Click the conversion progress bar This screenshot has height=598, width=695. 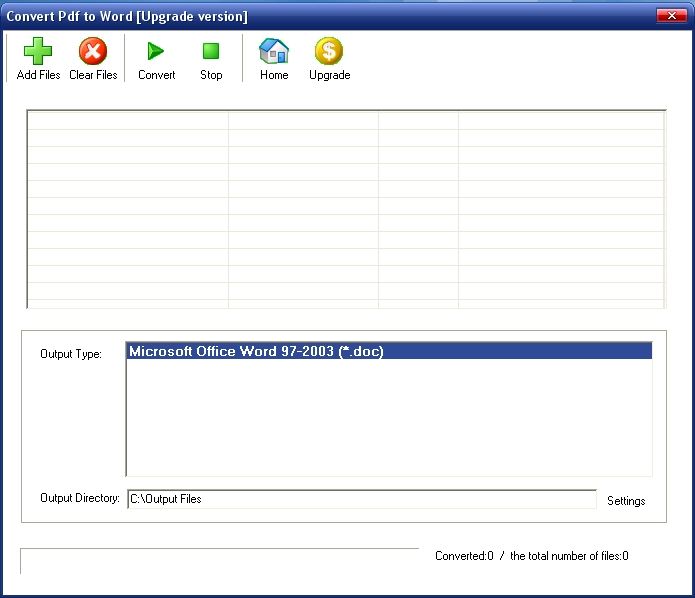[219, 561]
